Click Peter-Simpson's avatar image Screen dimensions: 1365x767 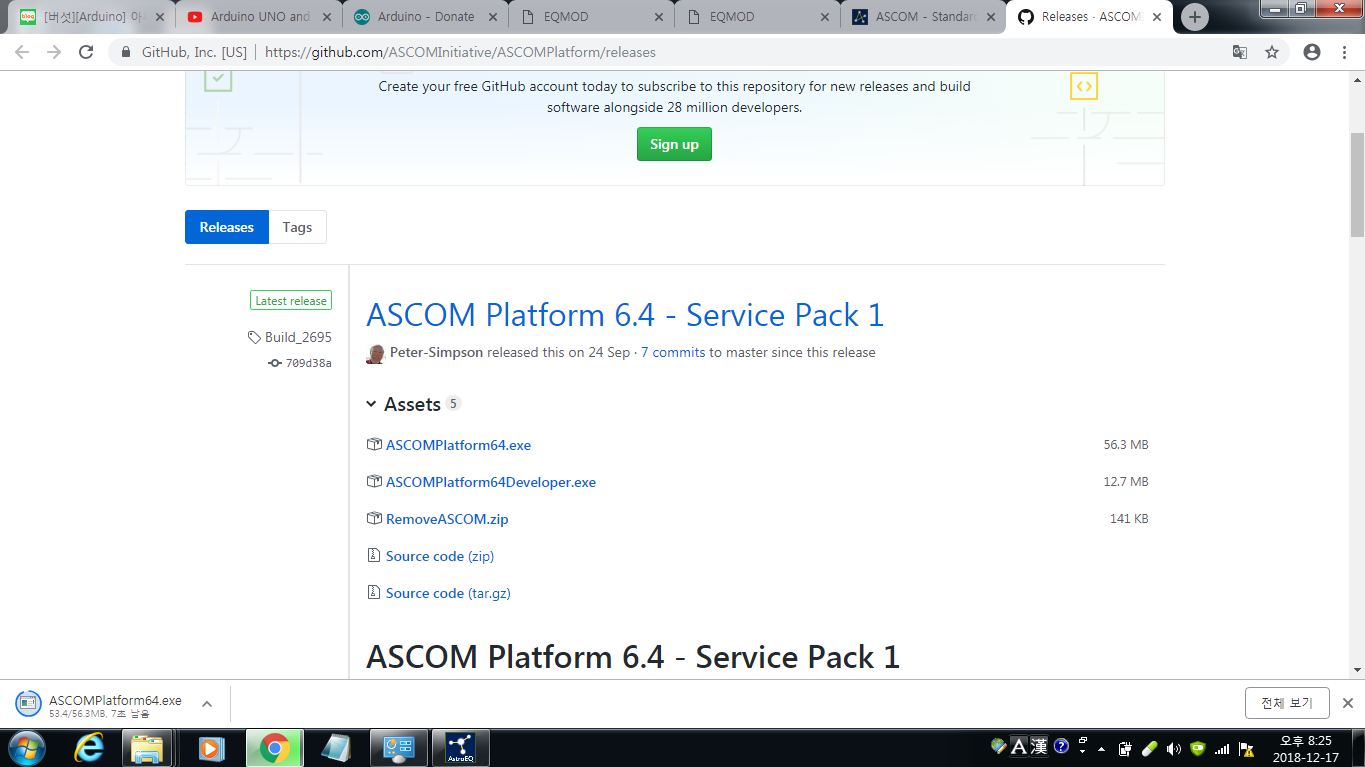(x=376, y=353)
